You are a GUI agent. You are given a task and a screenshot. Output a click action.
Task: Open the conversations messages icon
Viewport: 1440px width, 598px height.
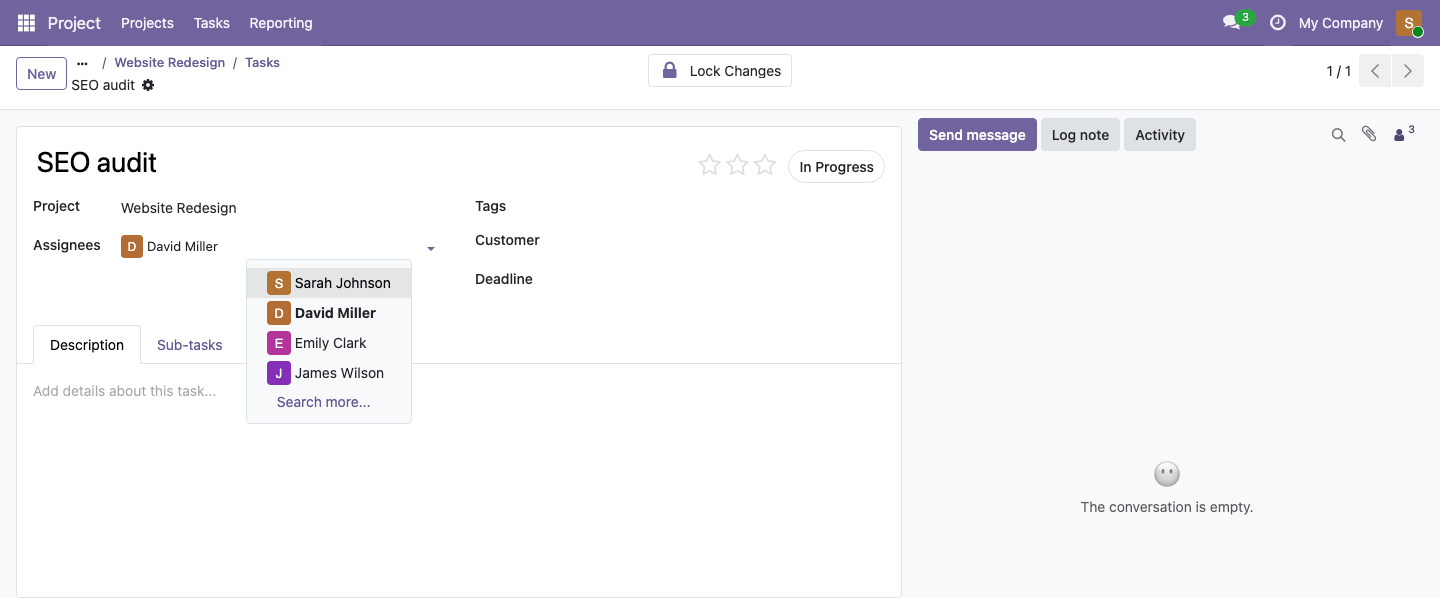(1231, 23)
